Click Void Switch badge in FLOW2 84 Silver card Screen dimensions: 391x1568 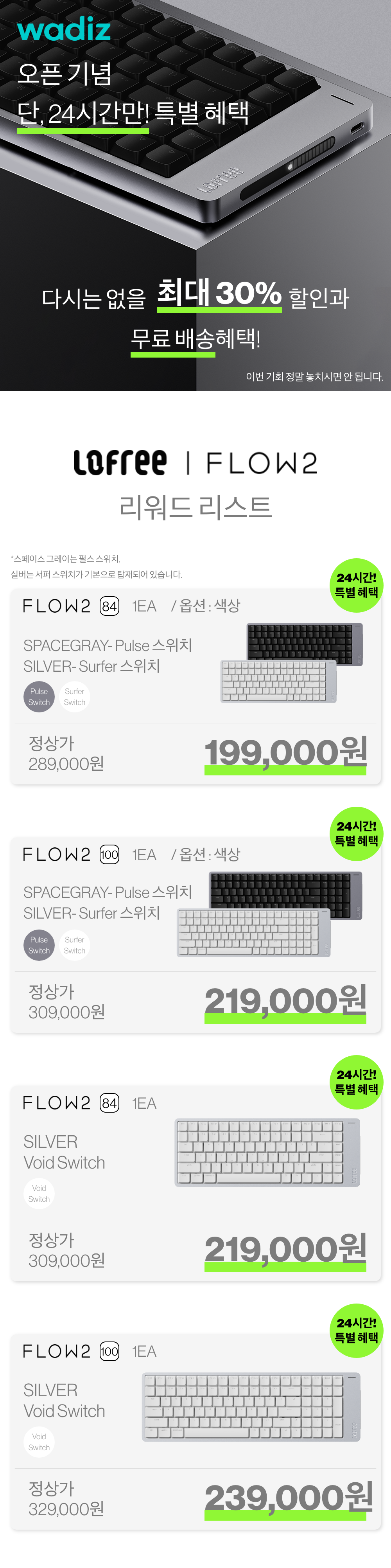(x=39, y=1193)
